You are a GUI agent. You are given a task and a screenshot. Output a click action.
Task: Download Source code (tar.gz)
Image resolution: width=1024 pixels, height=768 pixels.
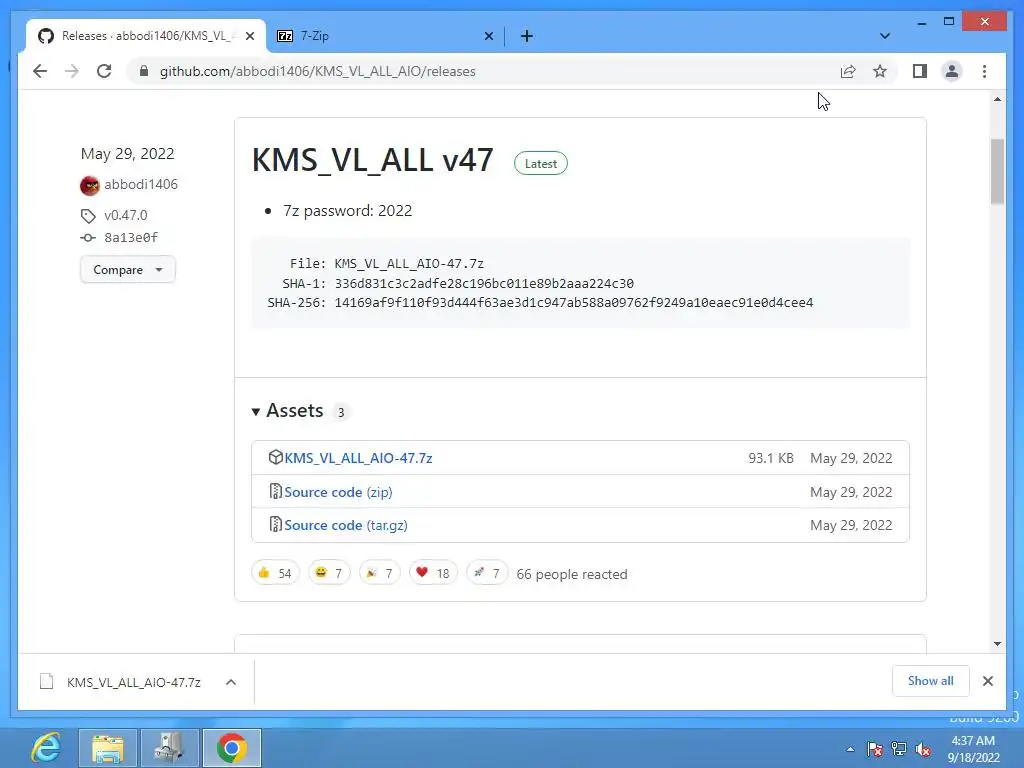tap(345, 525)
